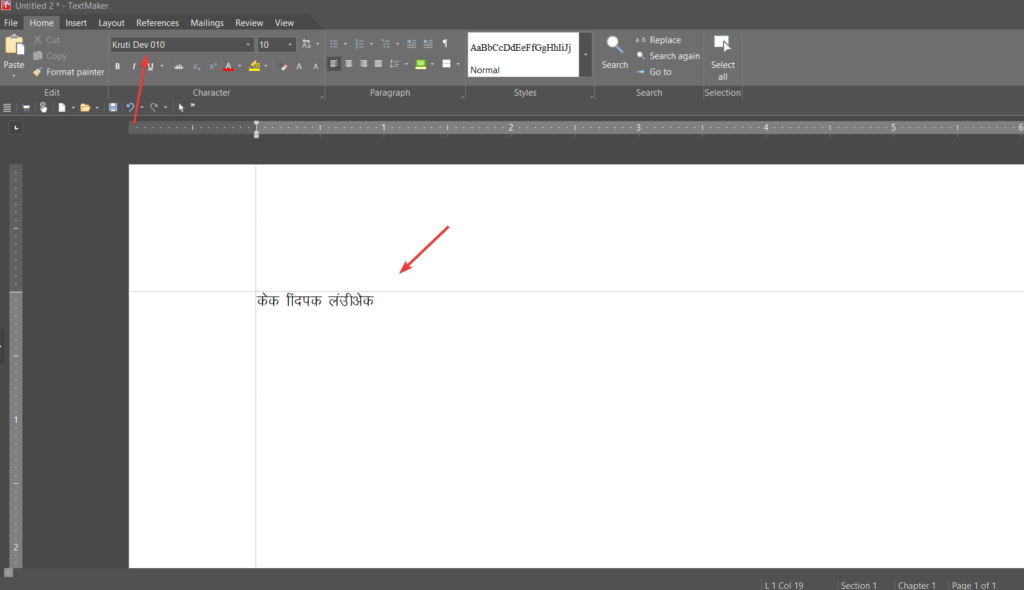Click the Select all button
The width and height of the screenshot is (1024, 590).
pyautogui.click(x=722, y=58)
